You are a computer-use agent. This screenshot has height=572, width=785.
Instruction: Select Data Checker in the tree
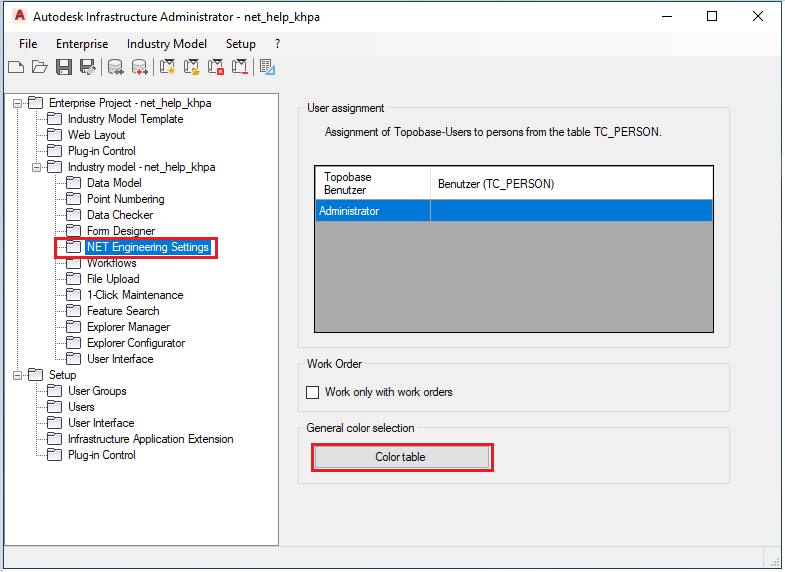tap(119, 215)
